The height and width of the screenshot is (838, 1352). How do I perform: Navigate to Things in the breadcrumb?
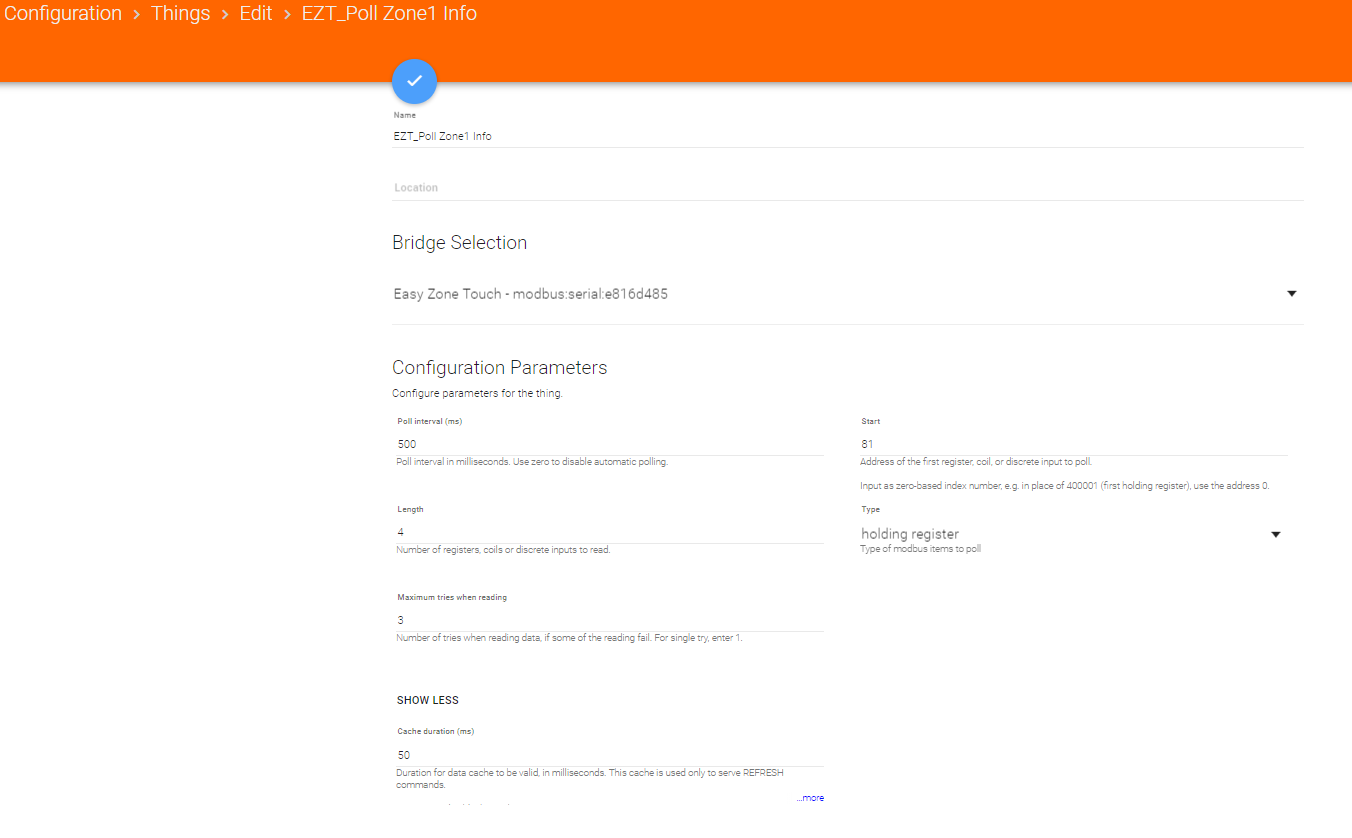pos(181,14)
